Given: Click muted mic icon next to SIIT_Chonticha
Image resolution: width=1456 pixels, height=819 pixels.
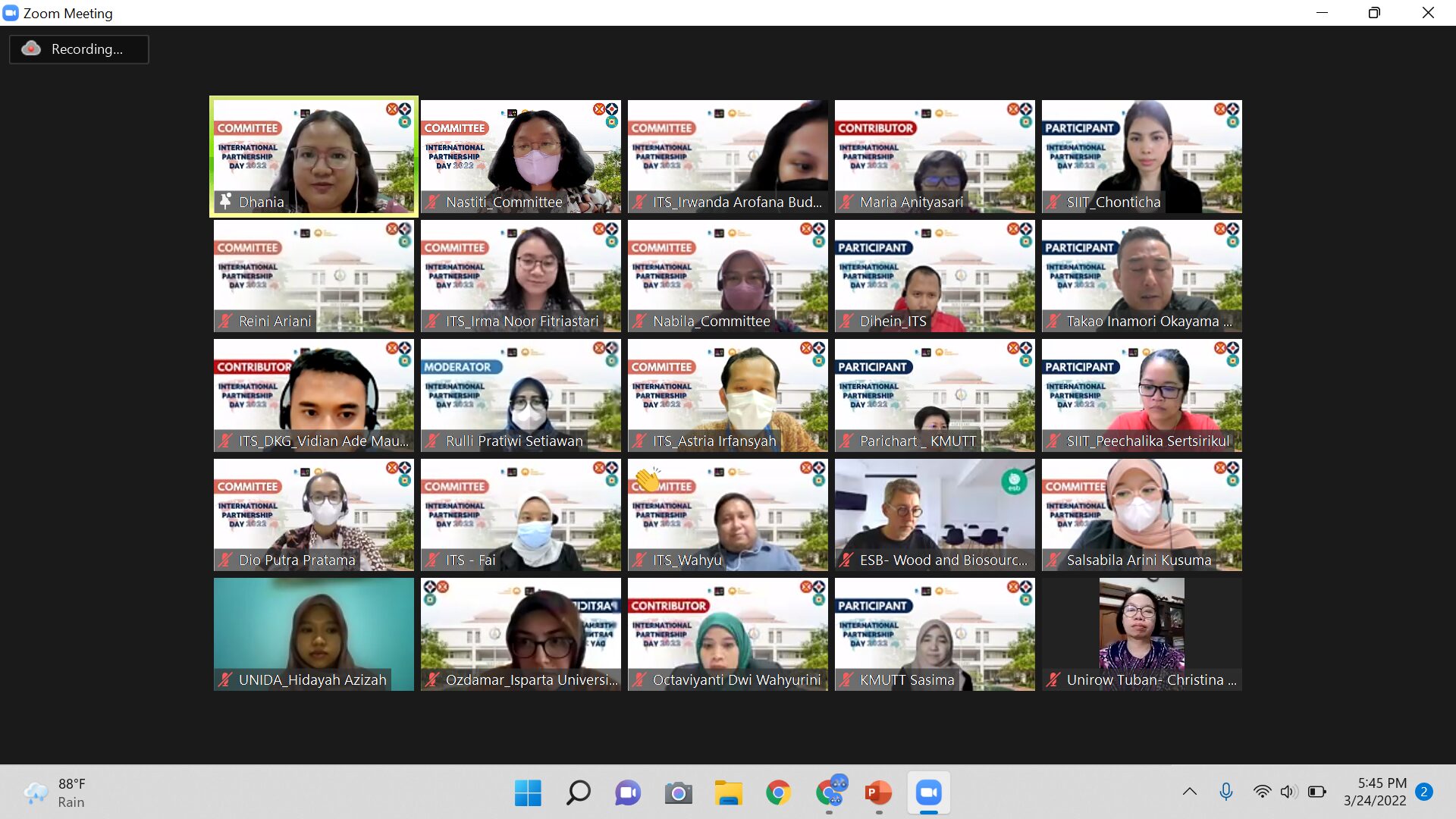Looking at the screenshot, I should point(1053,202).
